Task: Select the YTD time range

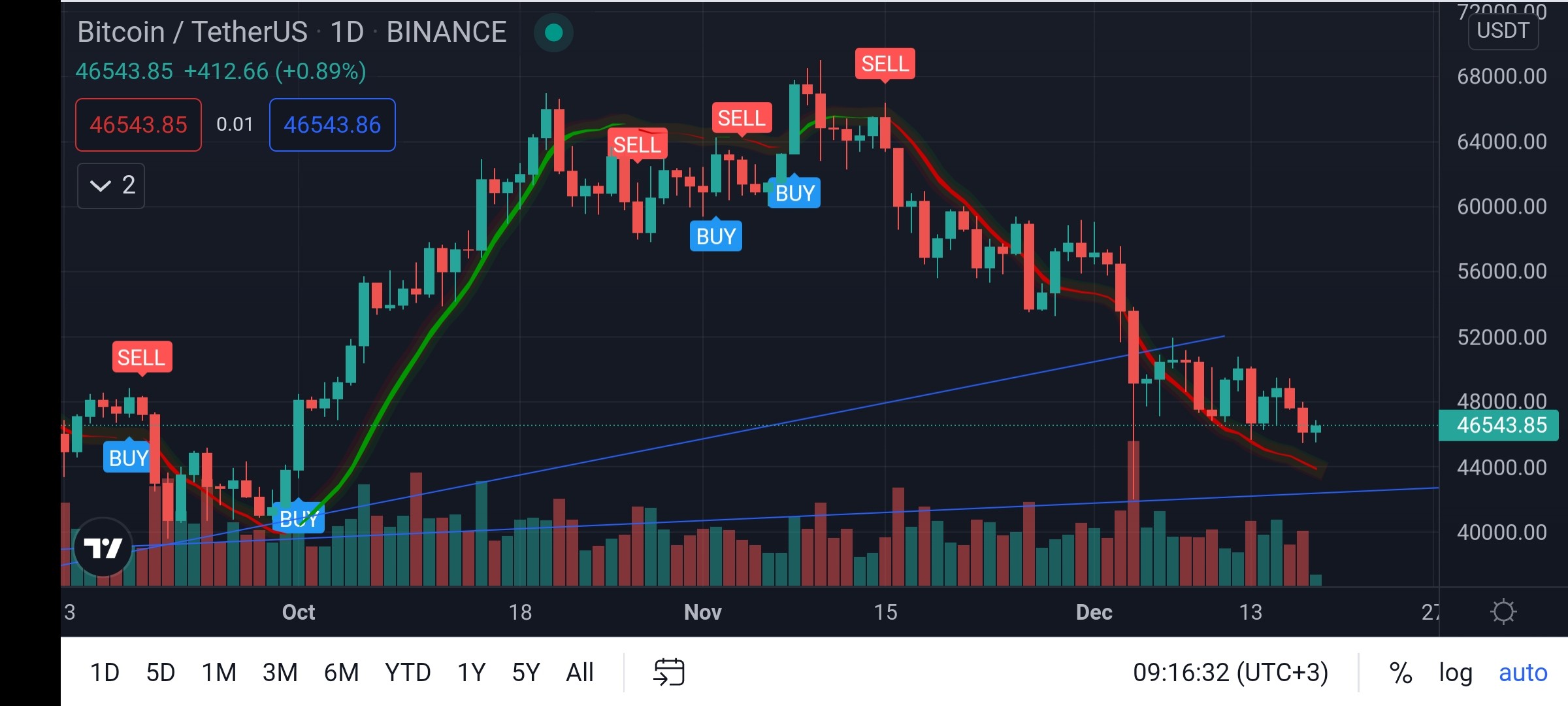Action: [x=408, y=673]
